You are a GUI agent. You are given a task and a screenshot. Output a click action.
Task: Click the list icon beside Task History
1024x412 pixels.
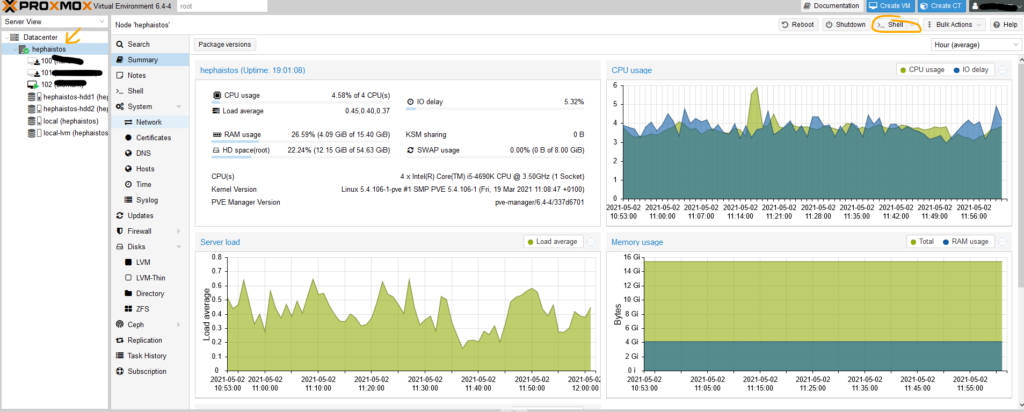(x=120, y=356)
